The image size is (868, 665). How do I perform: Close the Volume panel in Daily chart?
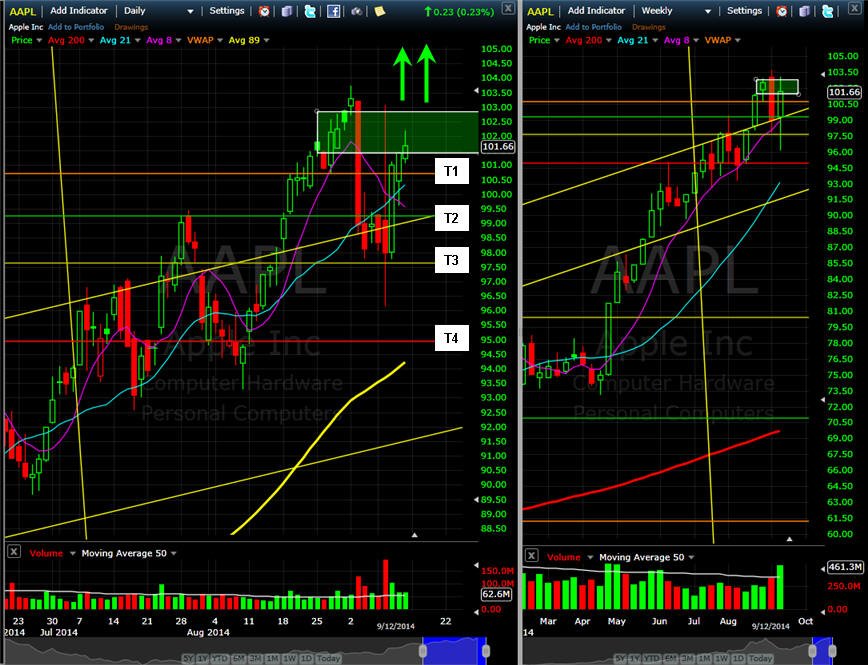14,551
